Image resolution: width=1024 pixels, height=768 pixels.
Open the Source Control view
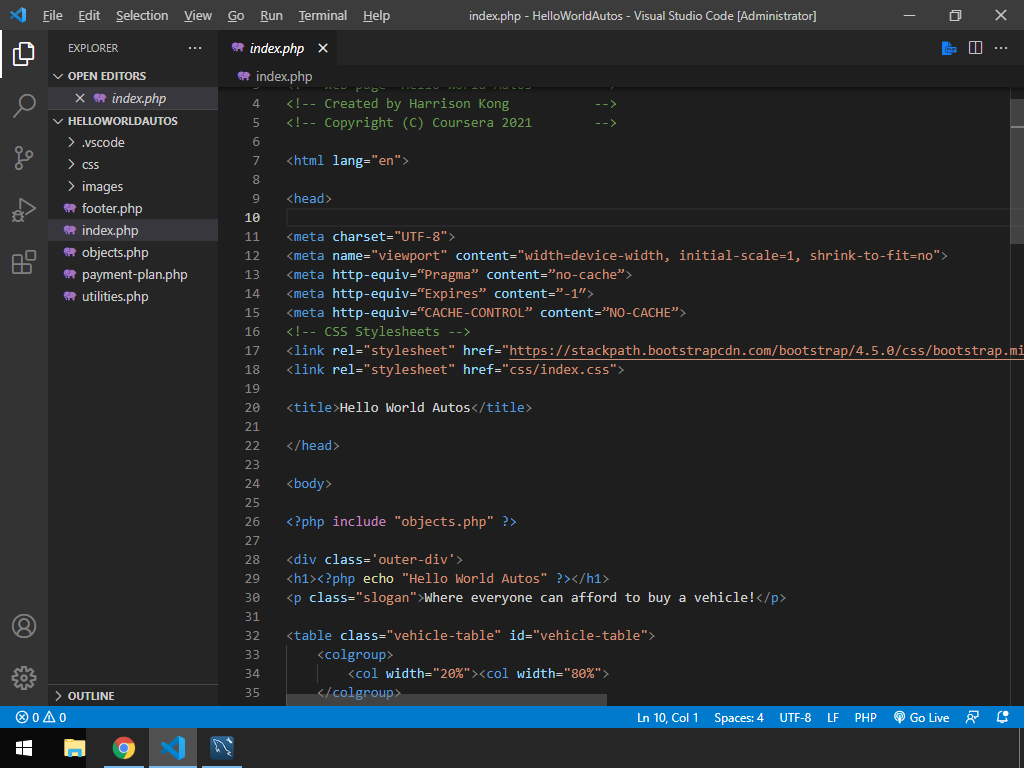(24, 158)
